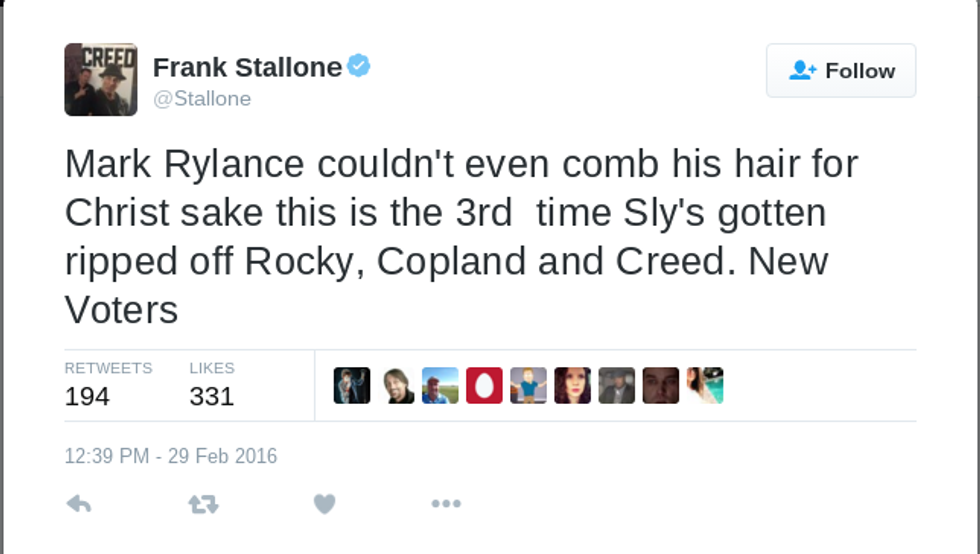This screenshot has width=980, height=554.
Task: Select the cartoon character avatar in blue shirt
Action: [528, 385]
